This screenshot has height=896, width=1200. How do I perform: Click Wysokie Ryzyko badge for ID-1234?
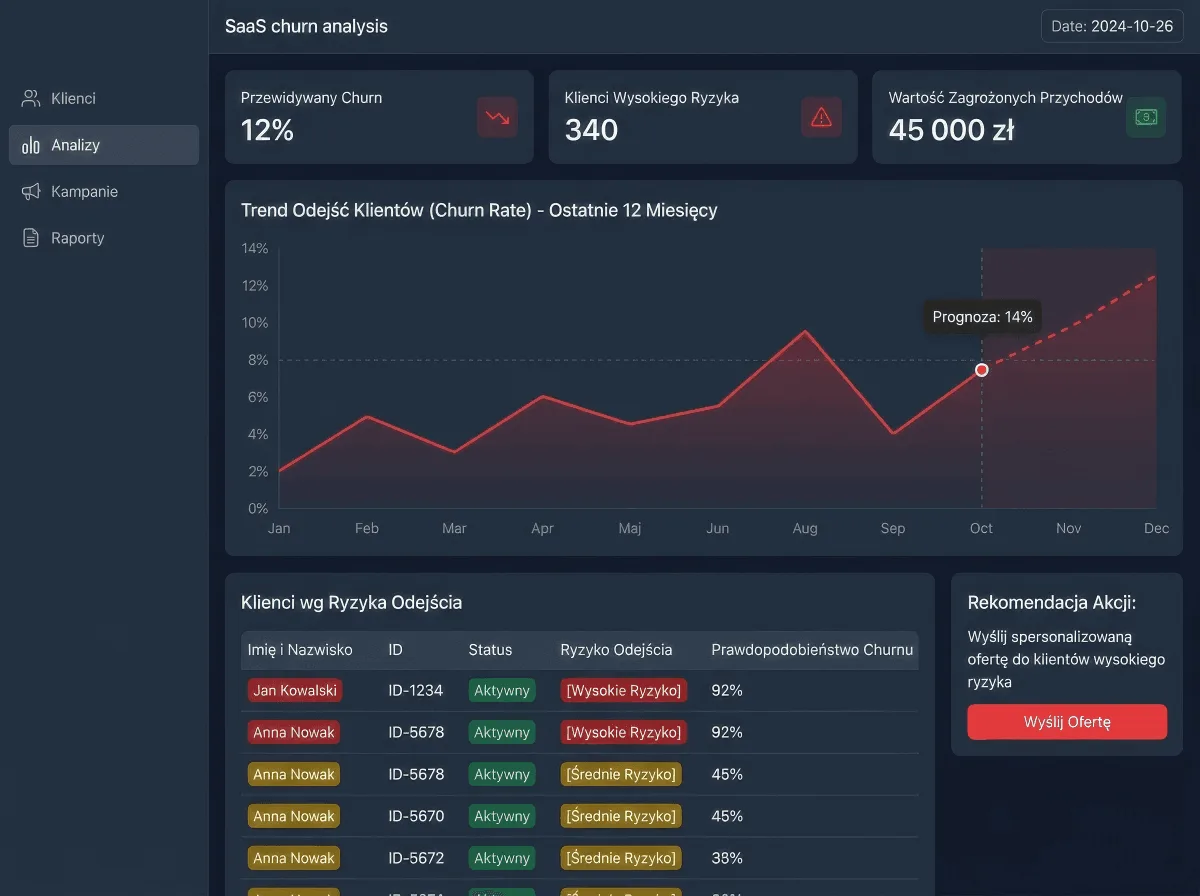click(623, 690)
